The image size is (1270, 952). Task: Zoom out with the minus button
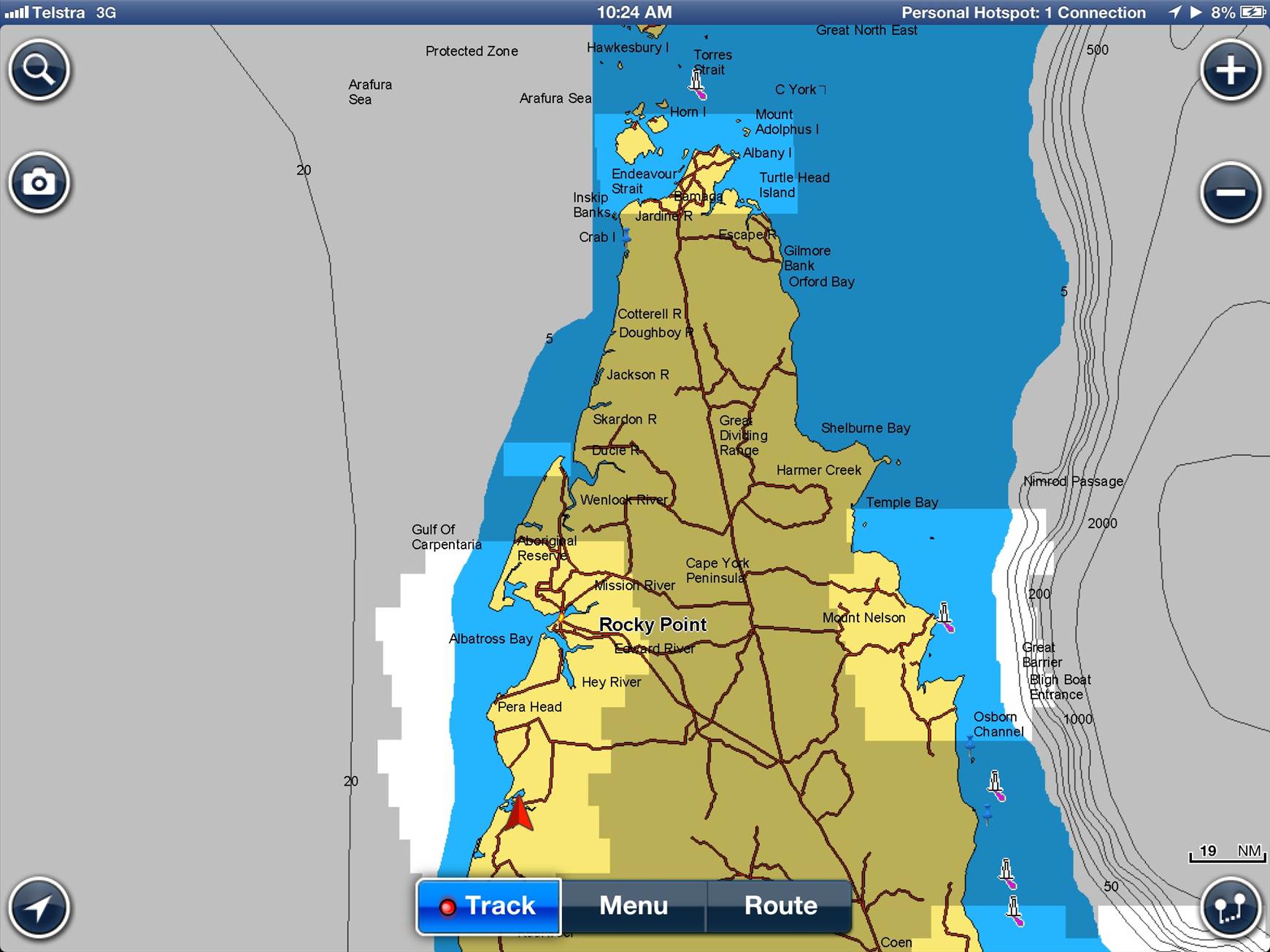(x=1231, y=193)
